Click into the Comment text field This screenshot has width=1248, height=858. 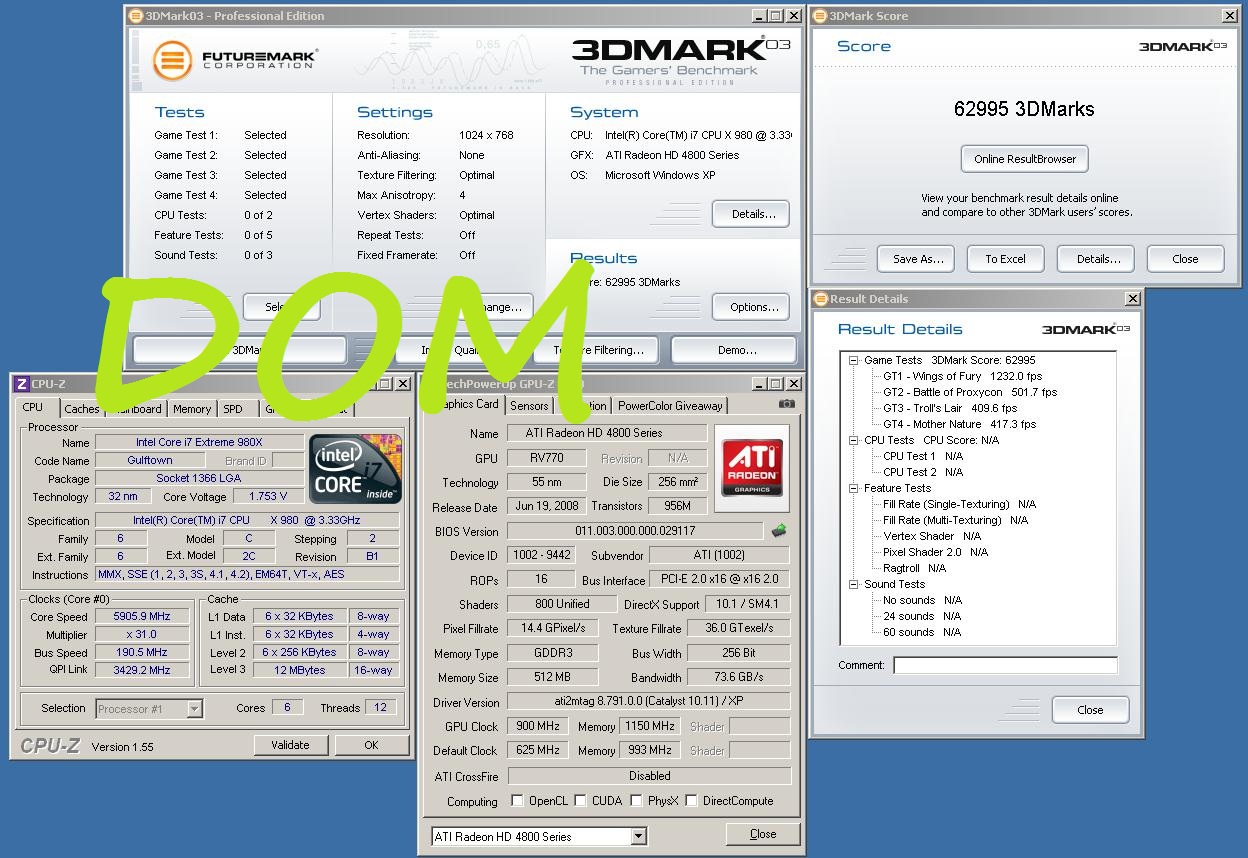tap(1004, 665)
